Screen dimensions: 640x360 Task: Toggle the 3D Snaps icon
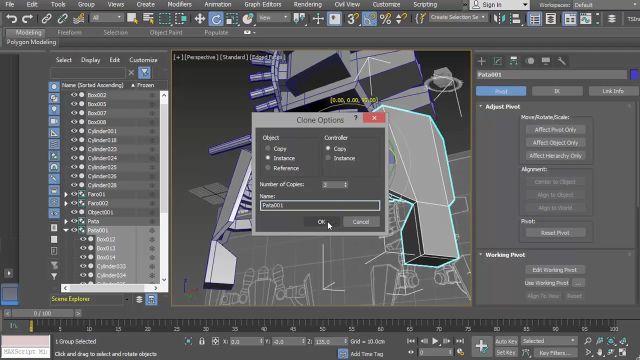pyautogui.click(x=353, y=19)
